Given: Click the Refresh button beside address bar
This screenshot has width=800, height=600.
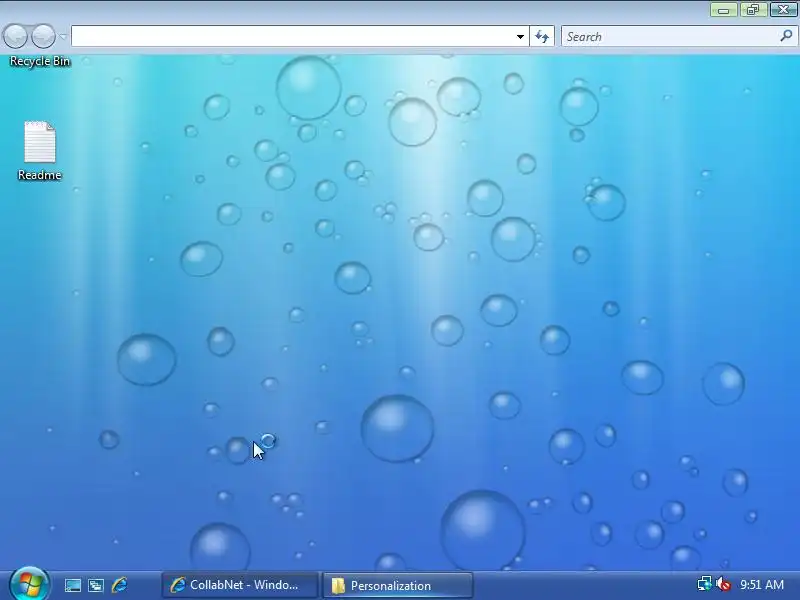Looking at the screenshot, I should 542,36.
